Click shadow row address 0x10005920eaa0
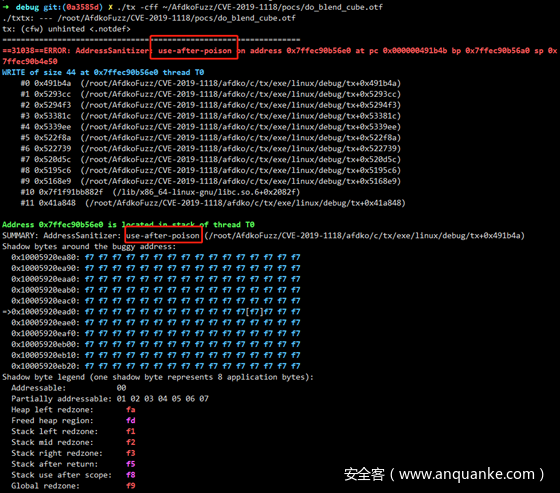 click(45, 279)
